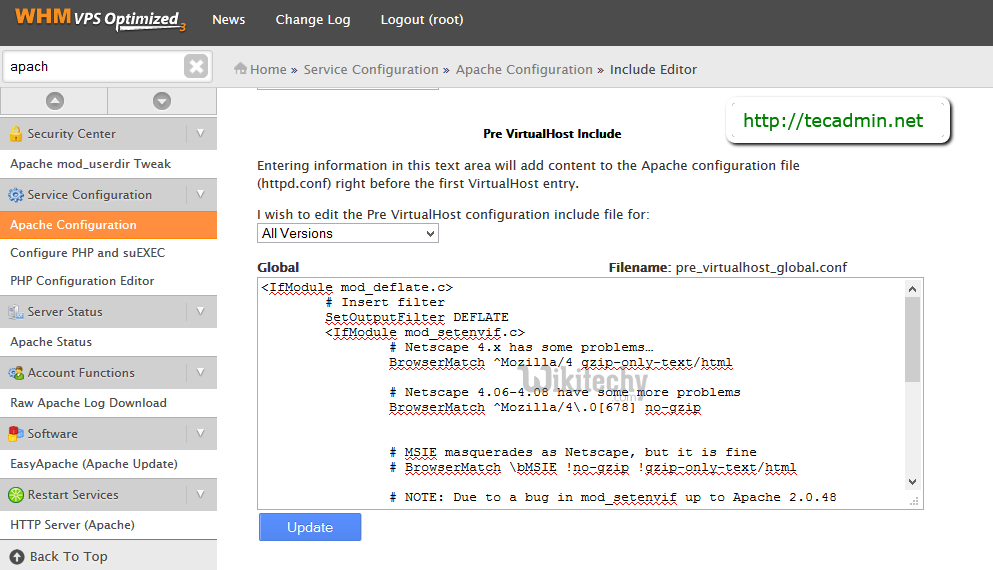Click the Back To Top link
The image size is (993, 570).
pyautogui.click(x=68, y=556)
